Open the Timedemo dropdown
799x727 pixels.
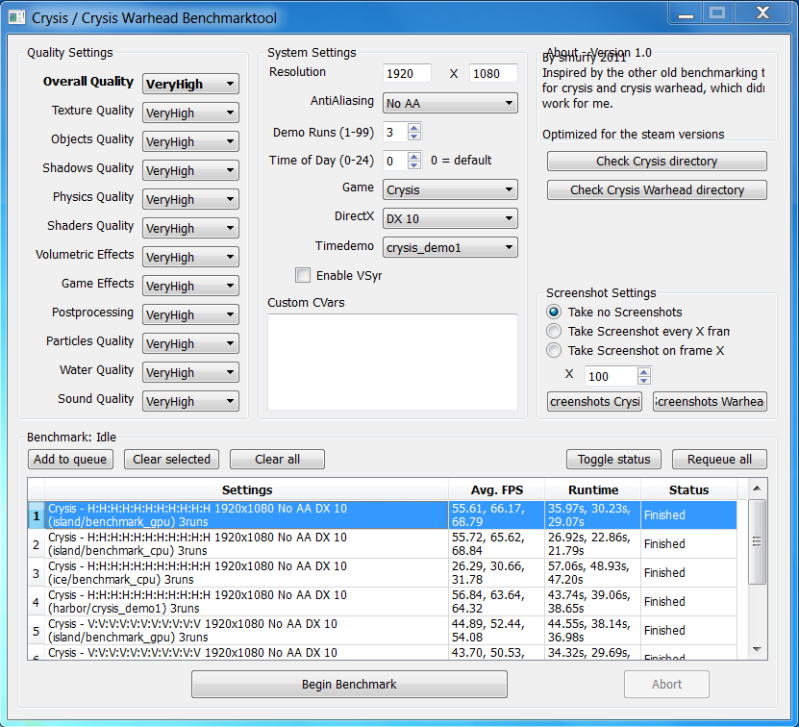tap(450, 248)
